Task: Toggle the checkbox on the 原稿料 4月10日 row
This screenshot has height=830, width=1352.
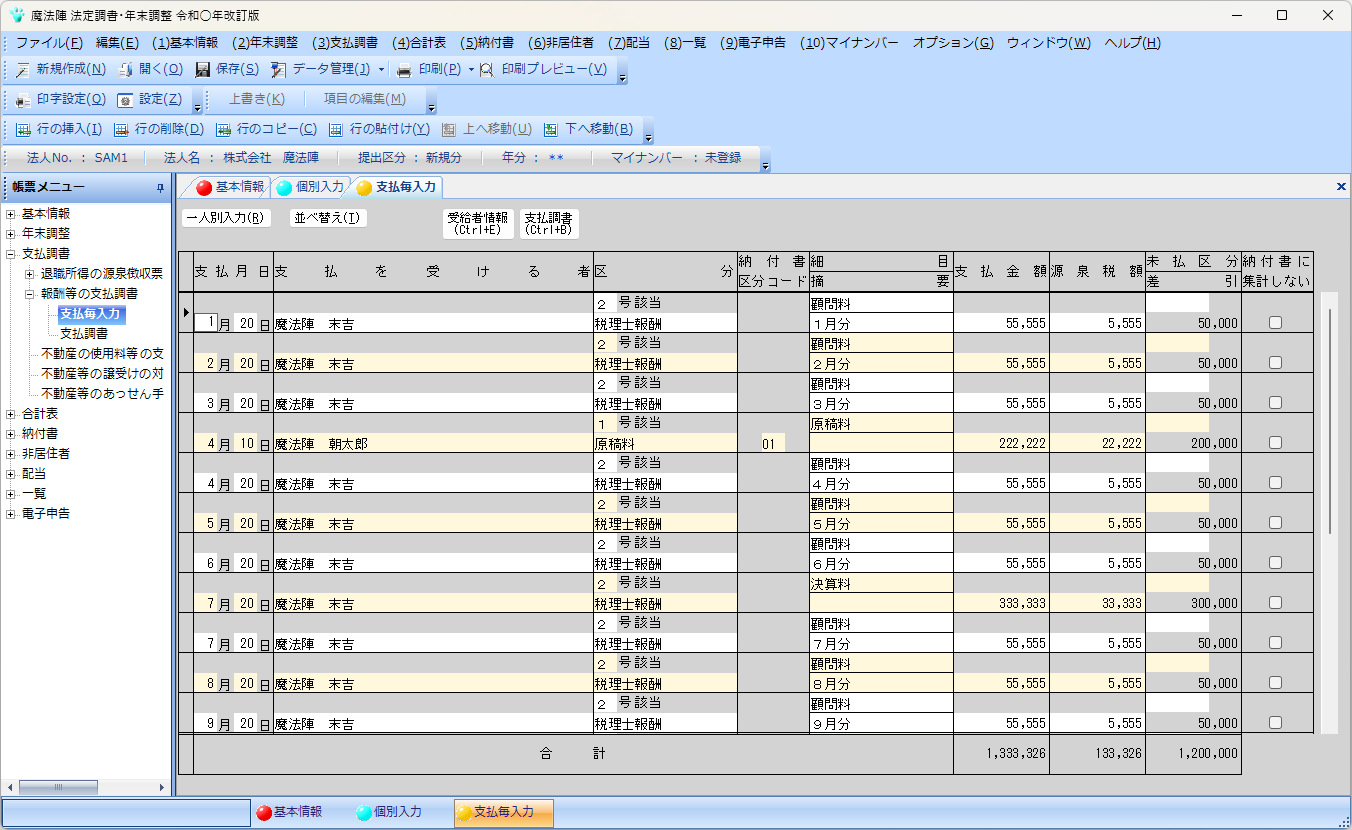Action: 1275,443
